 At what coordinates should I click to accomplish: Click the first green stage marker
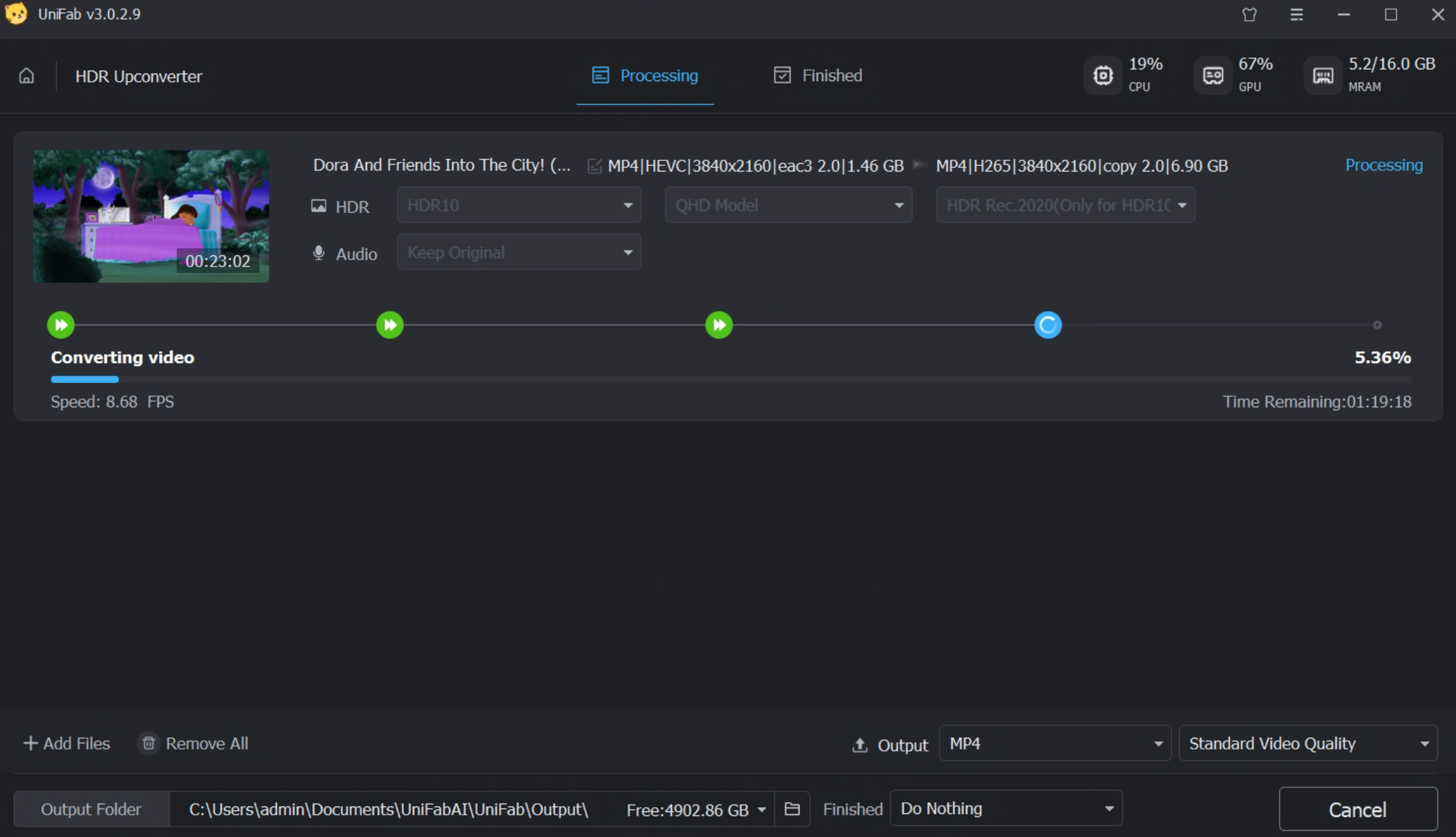[x=61, y=325]
